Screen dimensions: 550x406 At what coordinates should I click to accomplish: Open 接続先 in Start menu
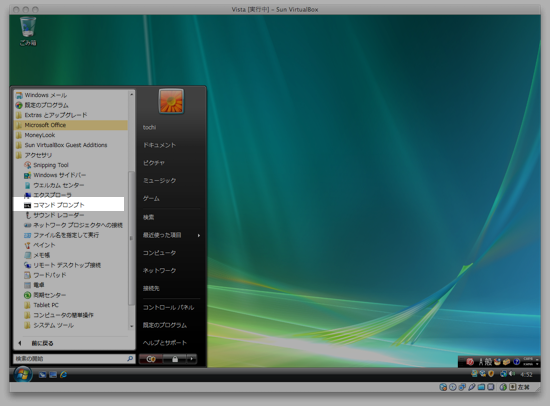click(151, 288)
